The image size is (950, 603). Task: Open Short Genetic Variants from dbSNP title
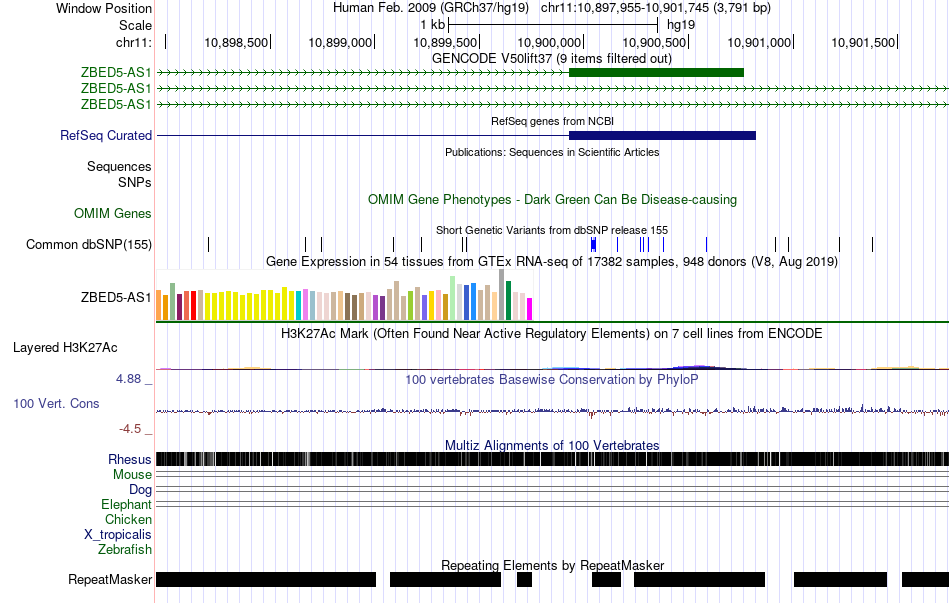[552, 230]
